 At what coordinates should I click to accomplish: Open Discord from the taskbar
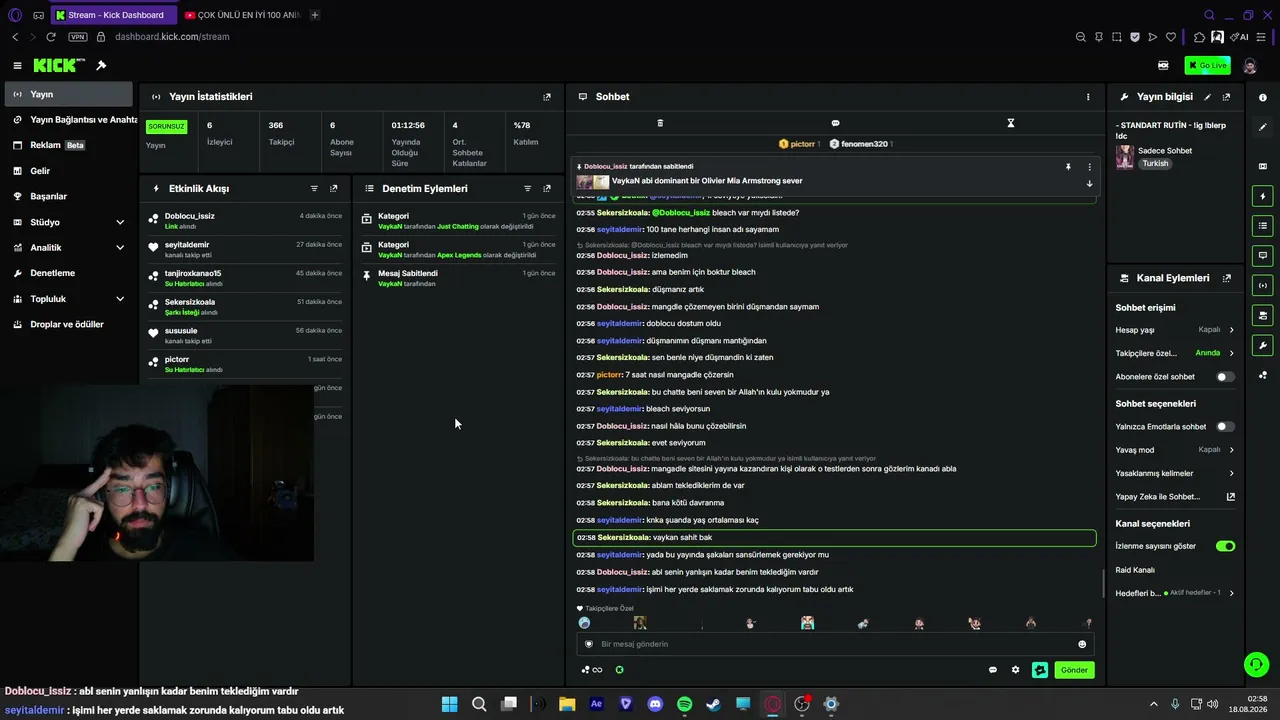(655, 704)
